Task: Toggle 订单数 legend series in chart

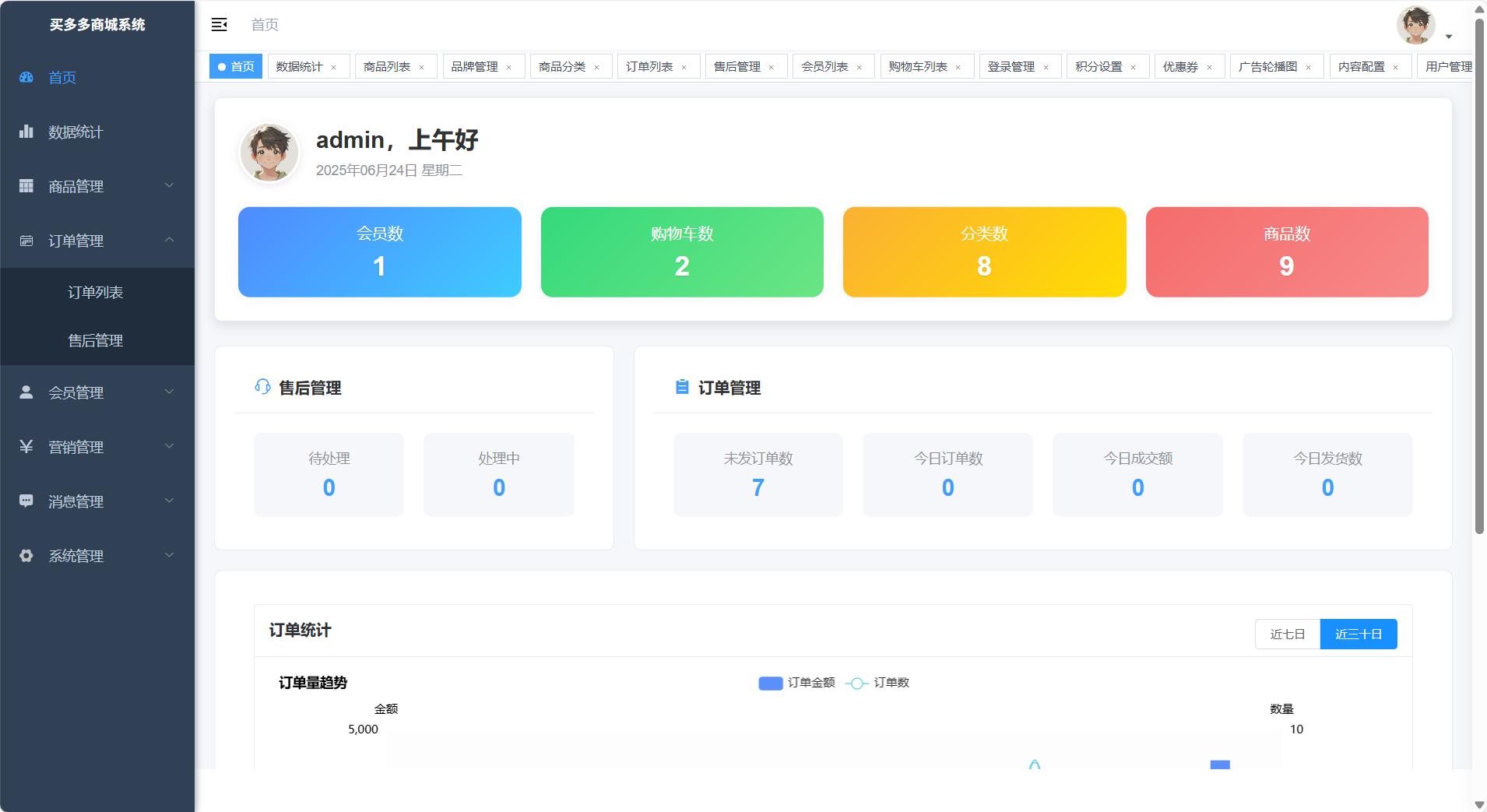Action: tap(877, 683)
